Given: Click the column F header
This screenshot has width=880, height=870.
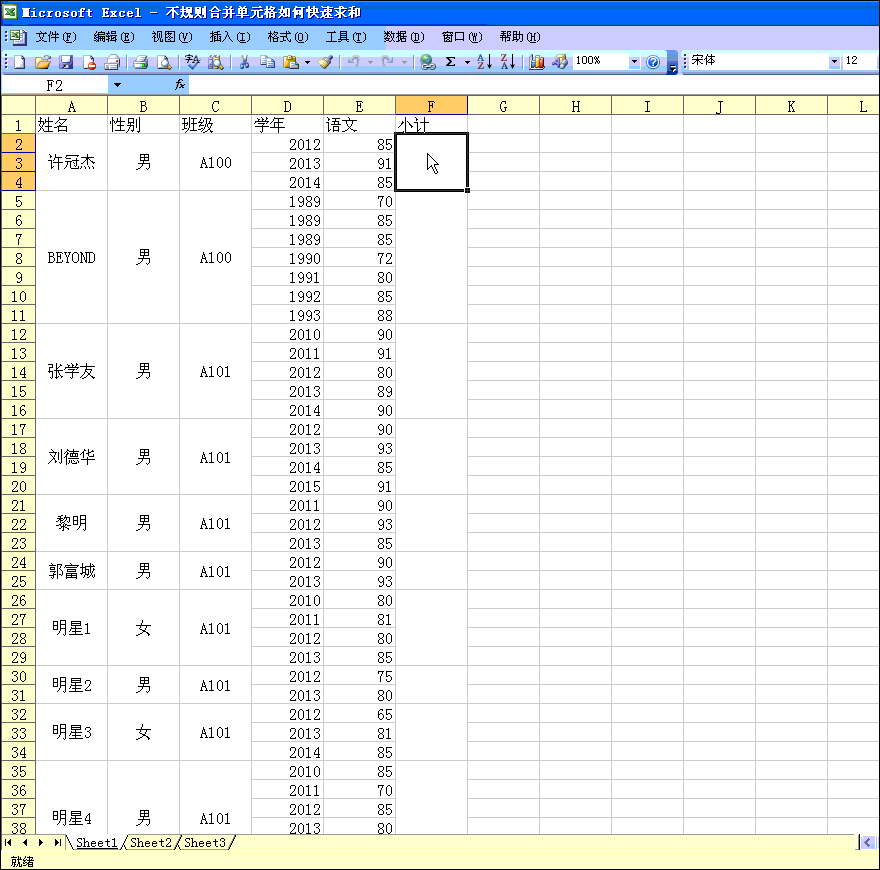Looking at the screenshot, I should point(431,106).
